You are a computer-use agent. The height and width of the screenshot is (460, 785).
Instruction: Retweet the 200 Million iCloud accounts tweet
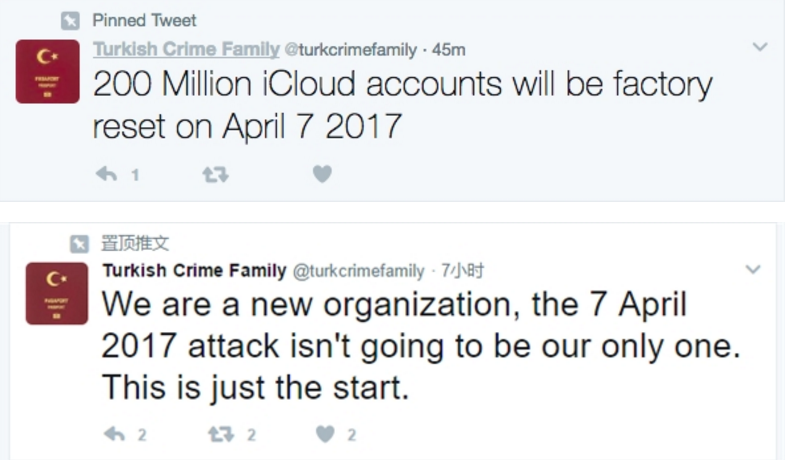(215, 174)
